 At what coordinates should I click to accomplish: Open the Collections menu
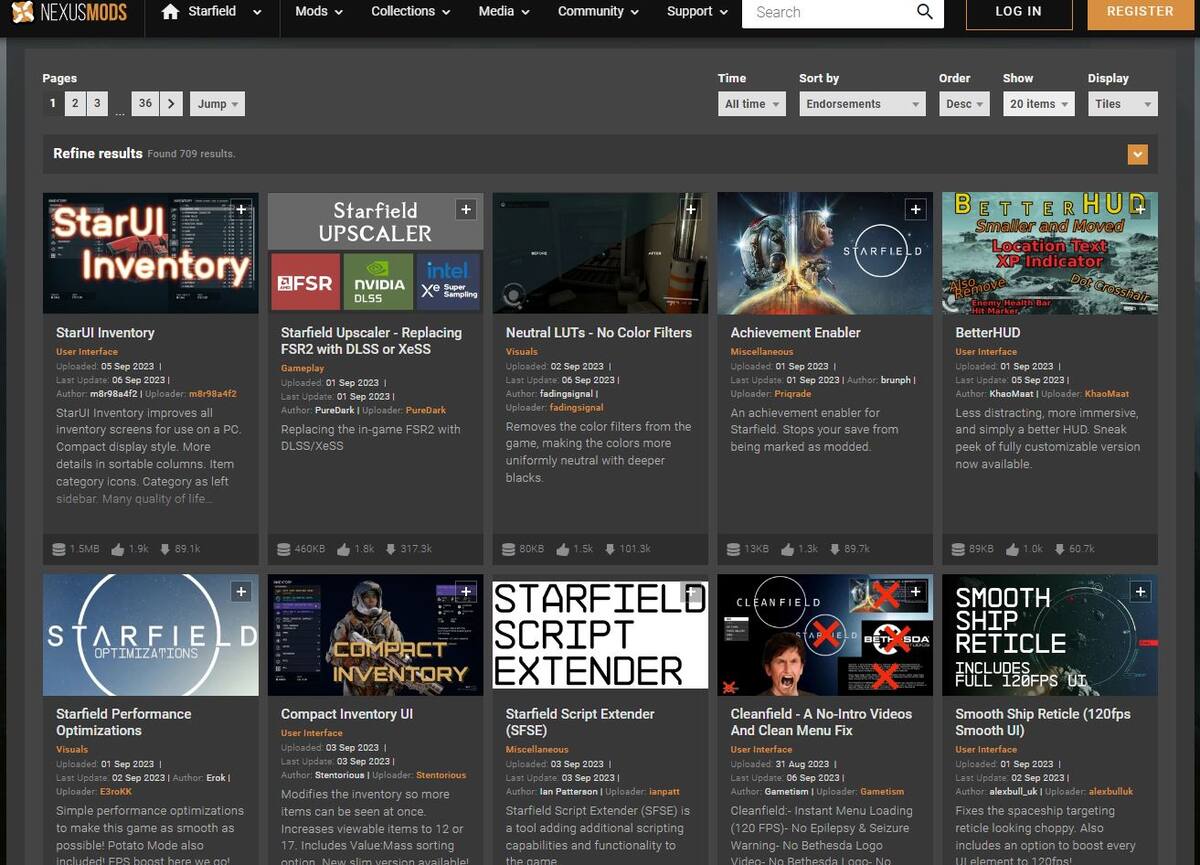click(410, 12)
